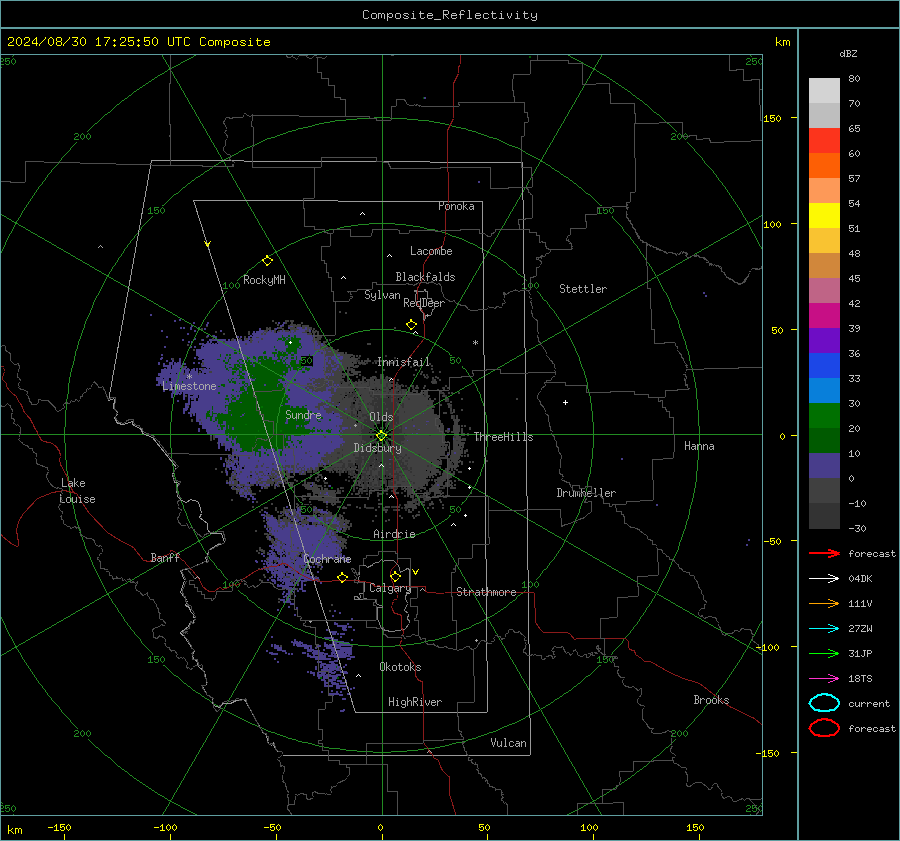Click the RockyMH label

[x=264, y=280]
